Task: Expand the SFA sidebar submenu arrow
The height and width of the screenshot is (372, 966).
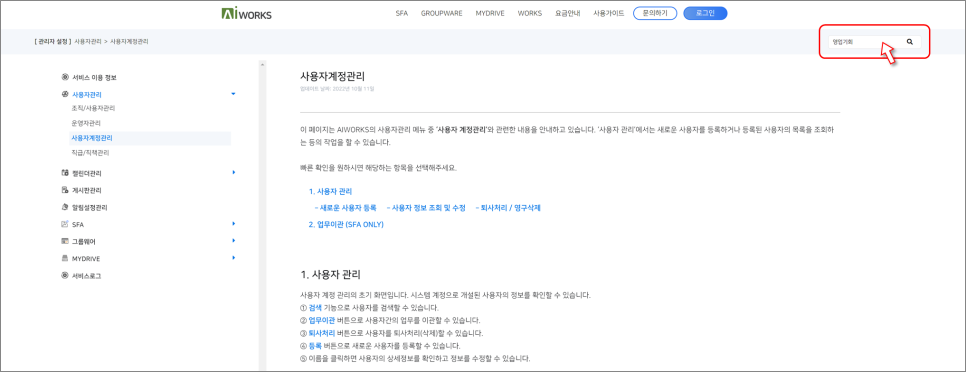Action: pos(233,224)
